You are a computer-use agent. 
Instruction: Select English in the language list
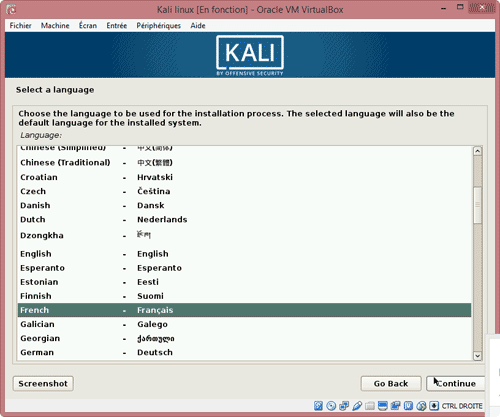[244, 254]
